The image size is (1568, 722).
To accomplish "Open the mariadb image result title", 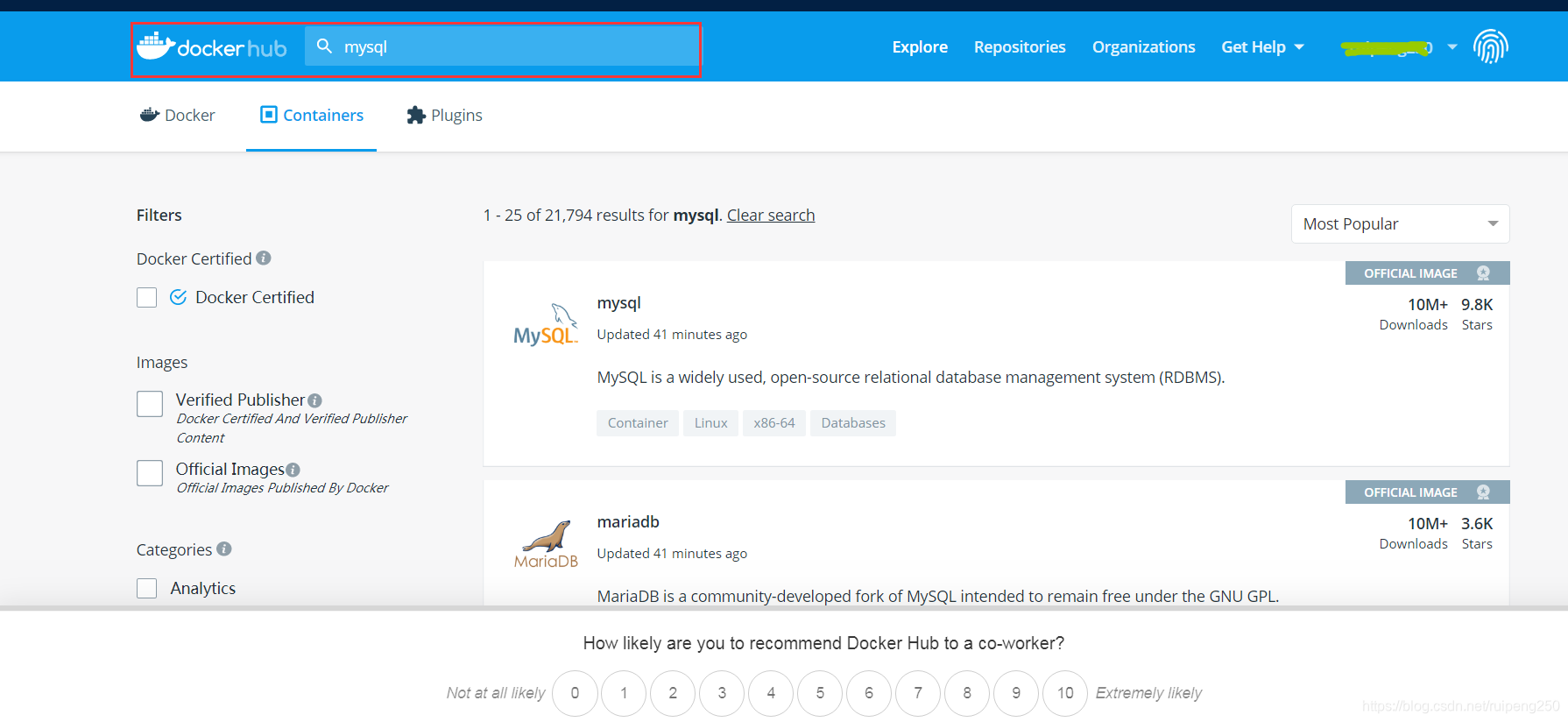I will [x=628, y=521].
